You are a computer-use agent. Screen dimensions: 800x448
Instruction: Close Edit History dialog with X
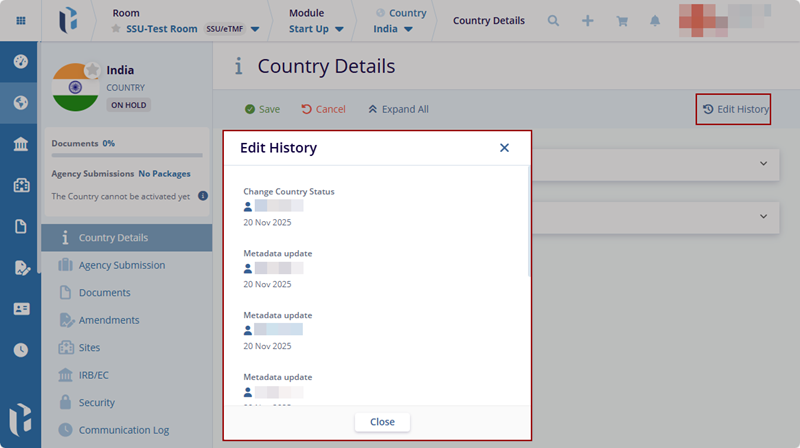pyautogui.click(x=504, y=148)
